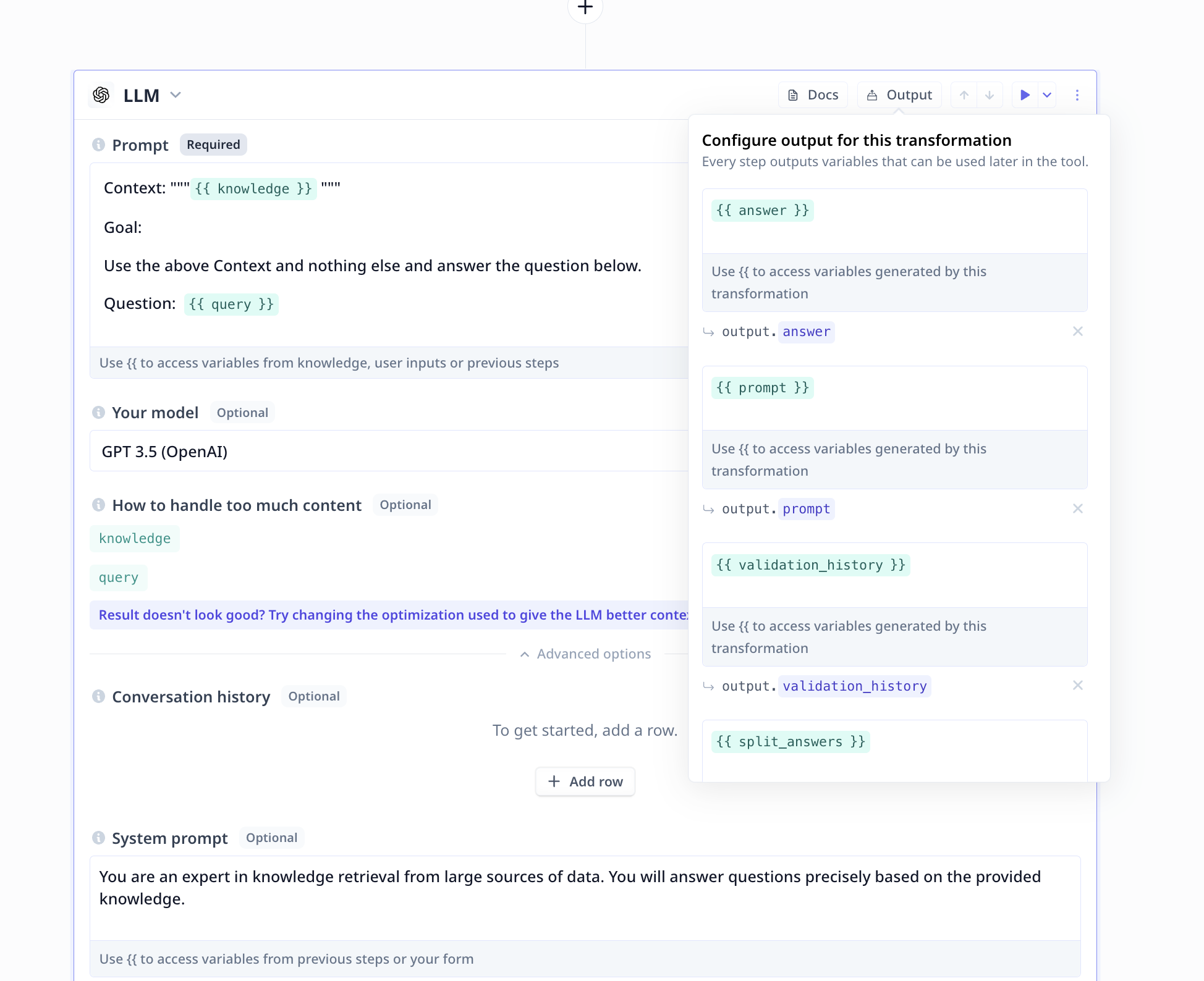This screenshot has height=981, width=1204.
Task: Expand the LLM step type dropdown
Action: [176, 95]
